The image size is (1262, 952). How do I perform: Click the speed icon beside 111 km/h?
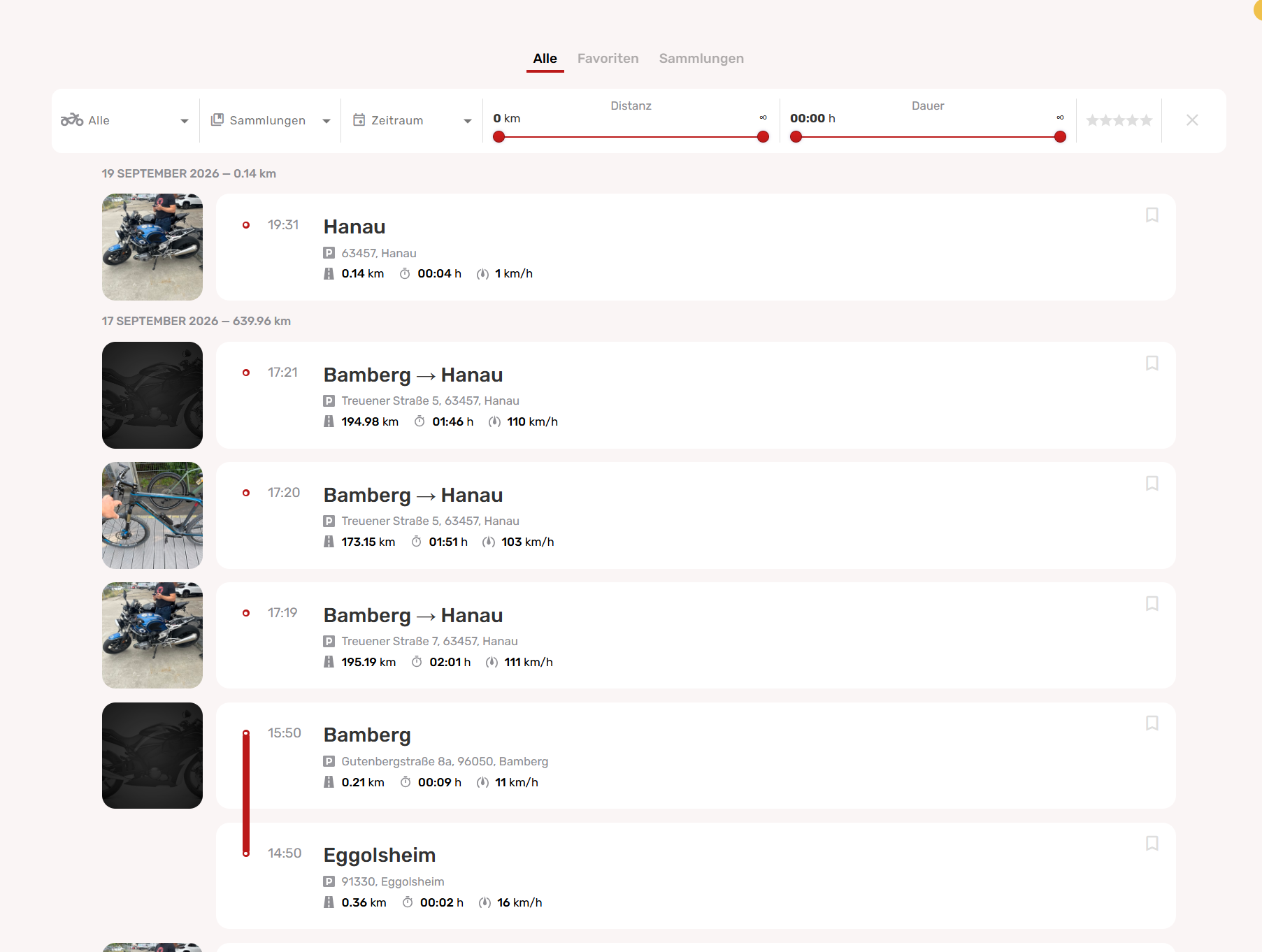(492, 662)
